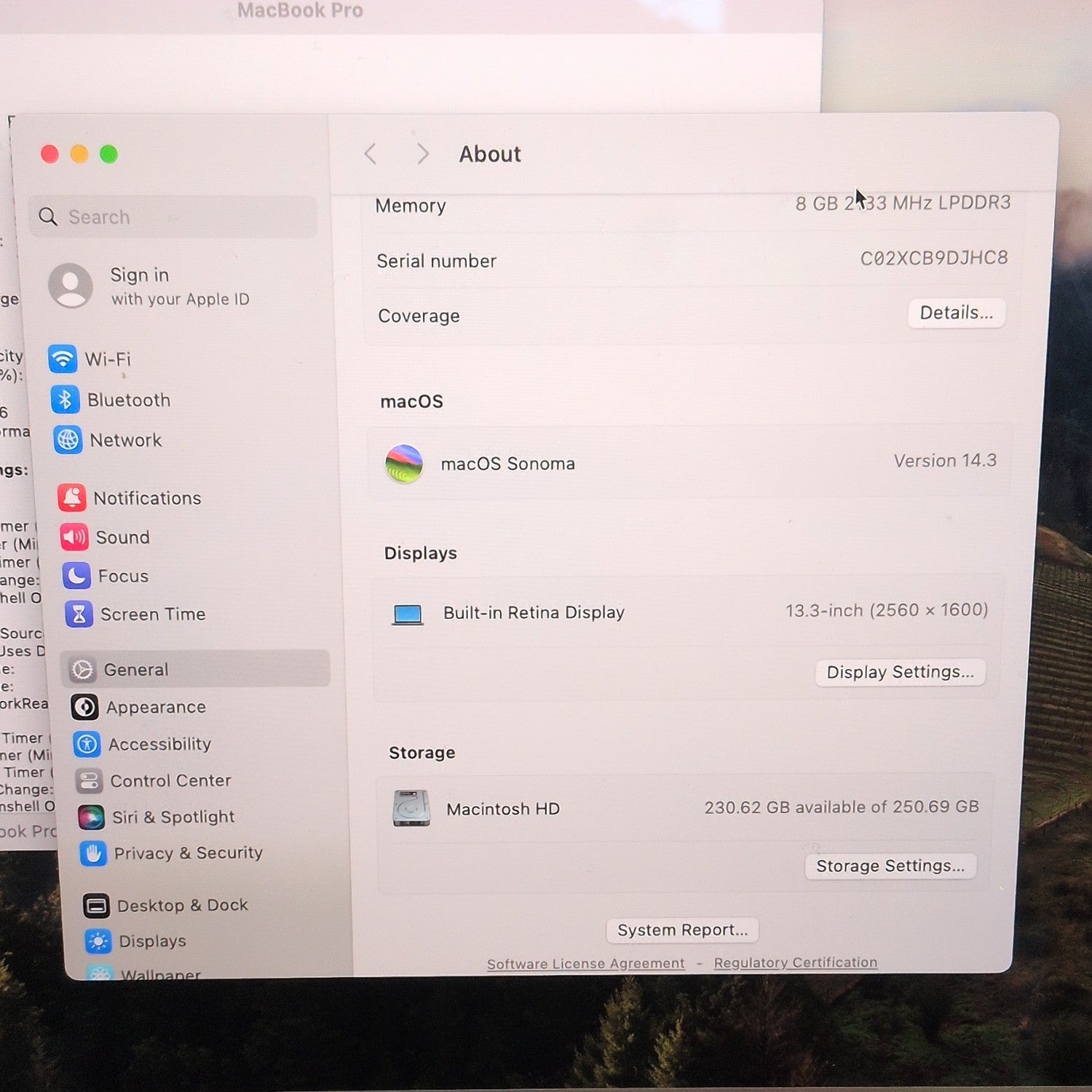Select the Accessibility sidebar label
1092x1092 pixels.
[160, 744]
